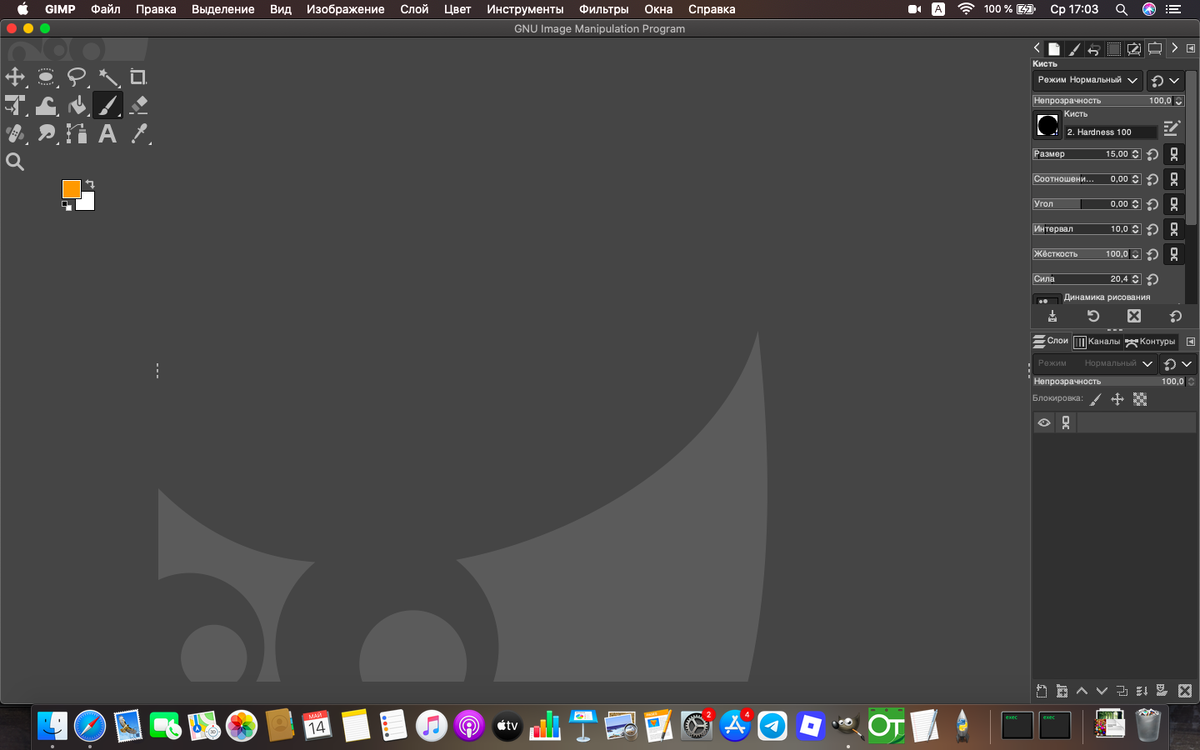Screen dimensions: 1200x750
Task: Pick the Eraser tool
Action: 139,105
